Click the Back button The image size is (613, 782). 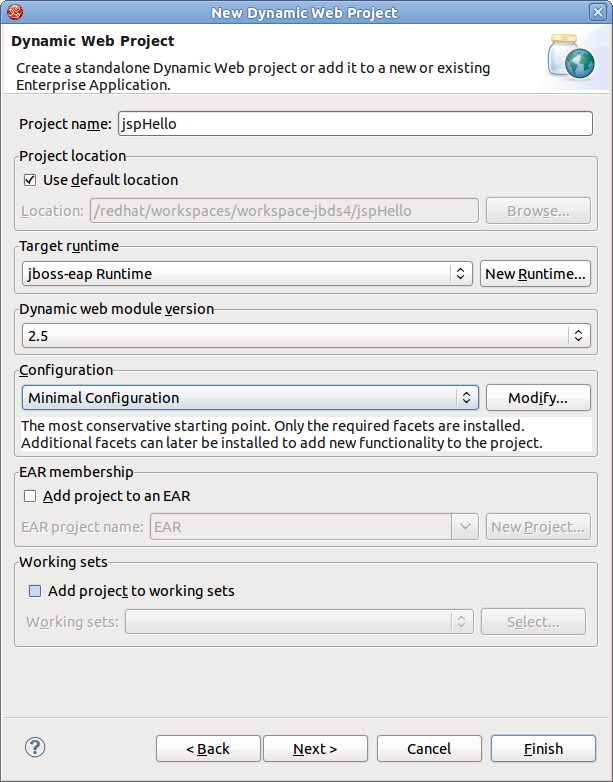coord(208,749)
